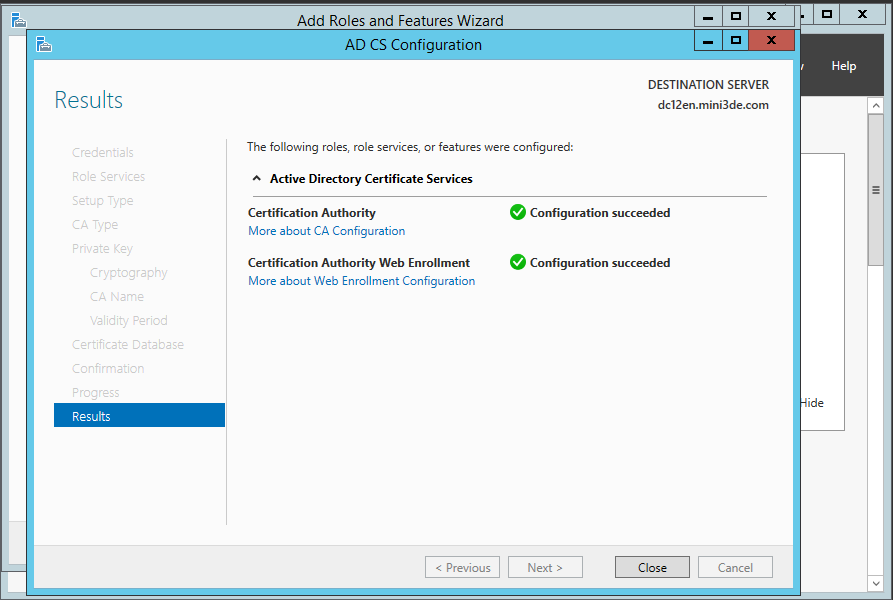This screenshot has height=600, width=893.
Task: Click the AD CS Configuration window icon
Action: point(44,44)
